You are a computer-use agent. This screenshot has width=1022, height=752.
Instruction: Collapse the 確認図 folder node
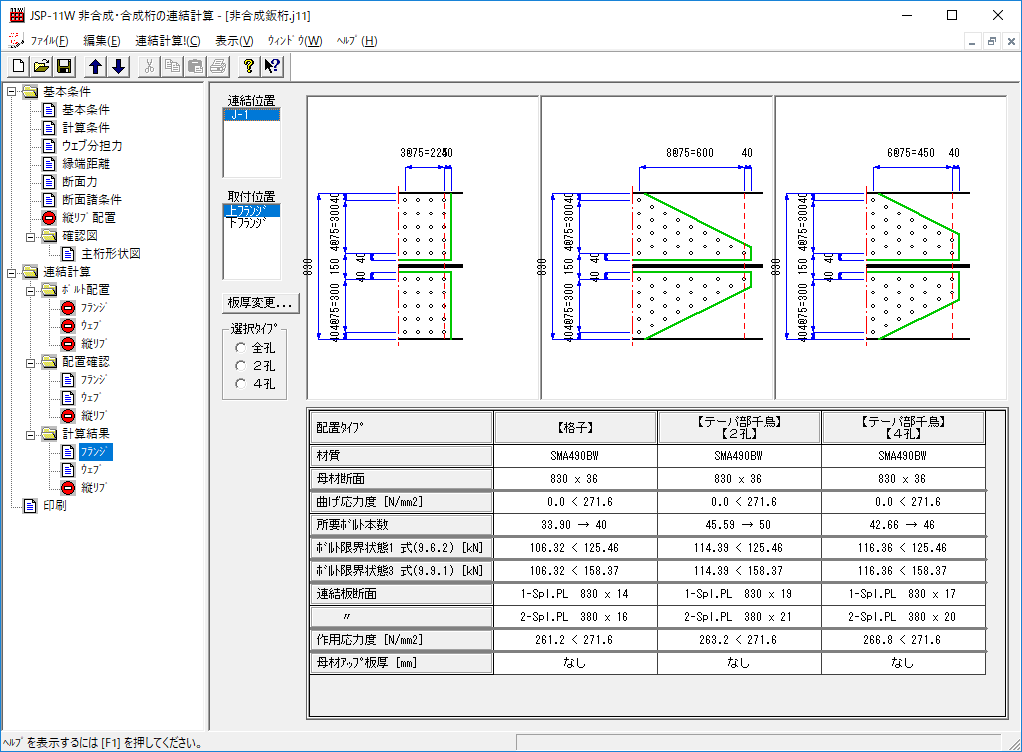point(30,236)
